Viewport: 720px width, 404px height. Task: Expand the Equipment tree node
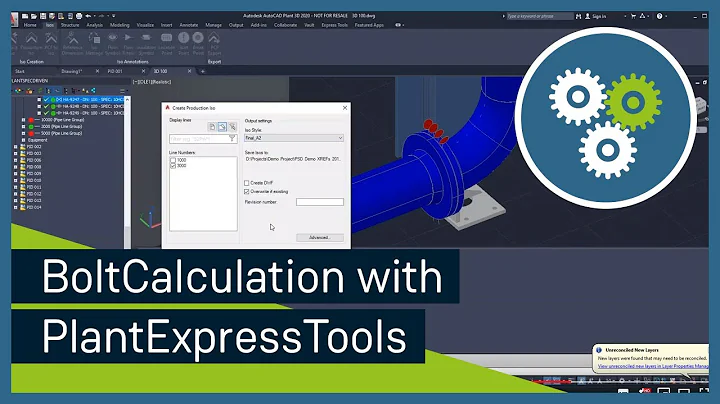(x=23, y=140)
